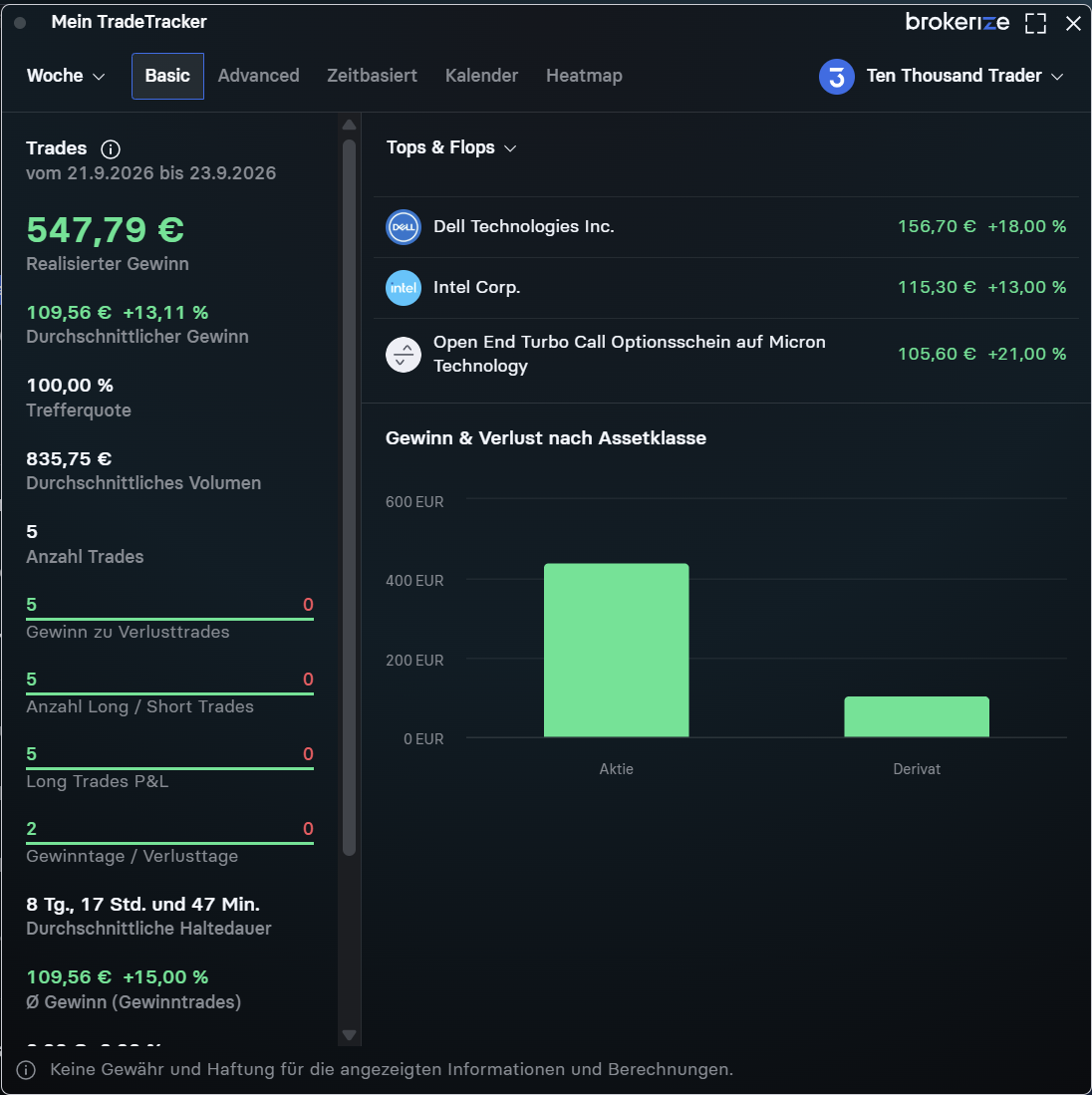Click the Aktie axis label
This screenshot has width=1092, height=1095.
[x=616, y=769]
